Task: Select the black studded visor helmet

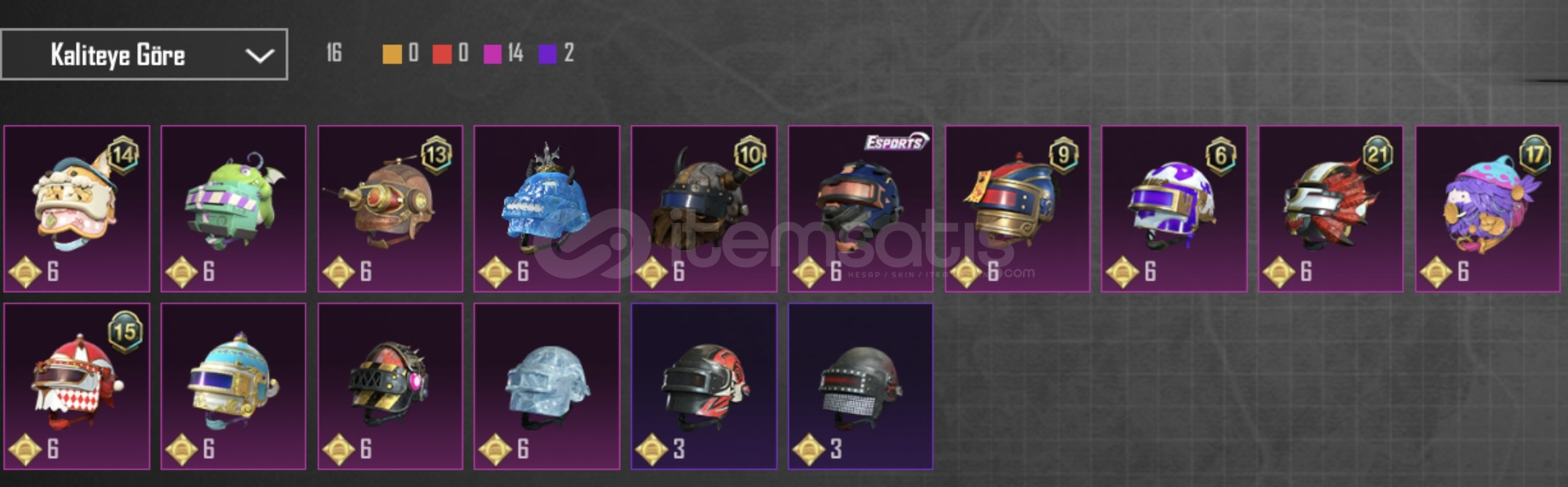Action: [860, 387]
